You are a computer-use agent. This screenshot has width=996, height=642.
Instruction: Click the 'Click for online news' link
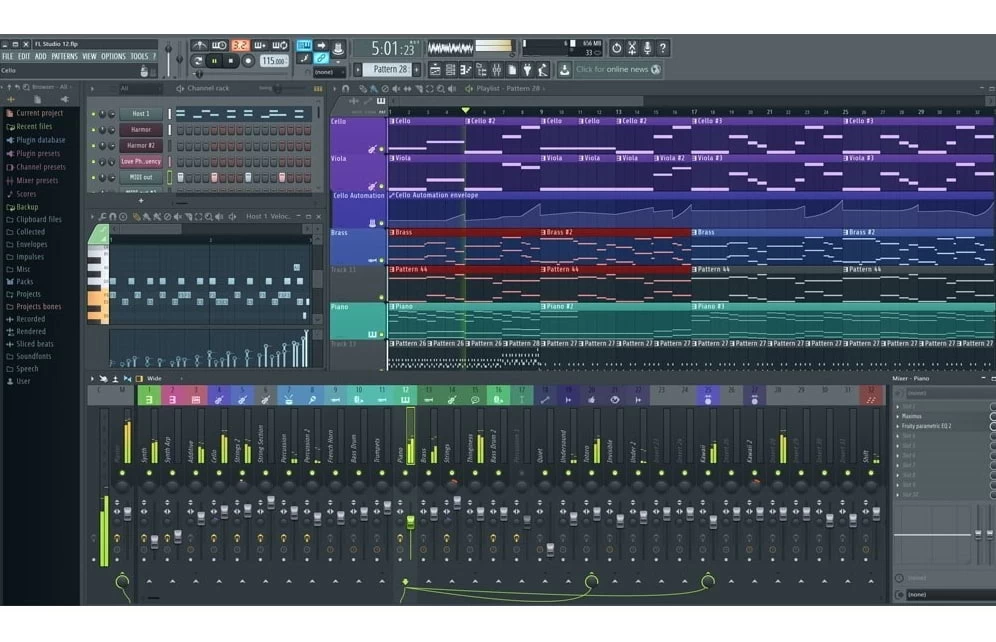612,69
